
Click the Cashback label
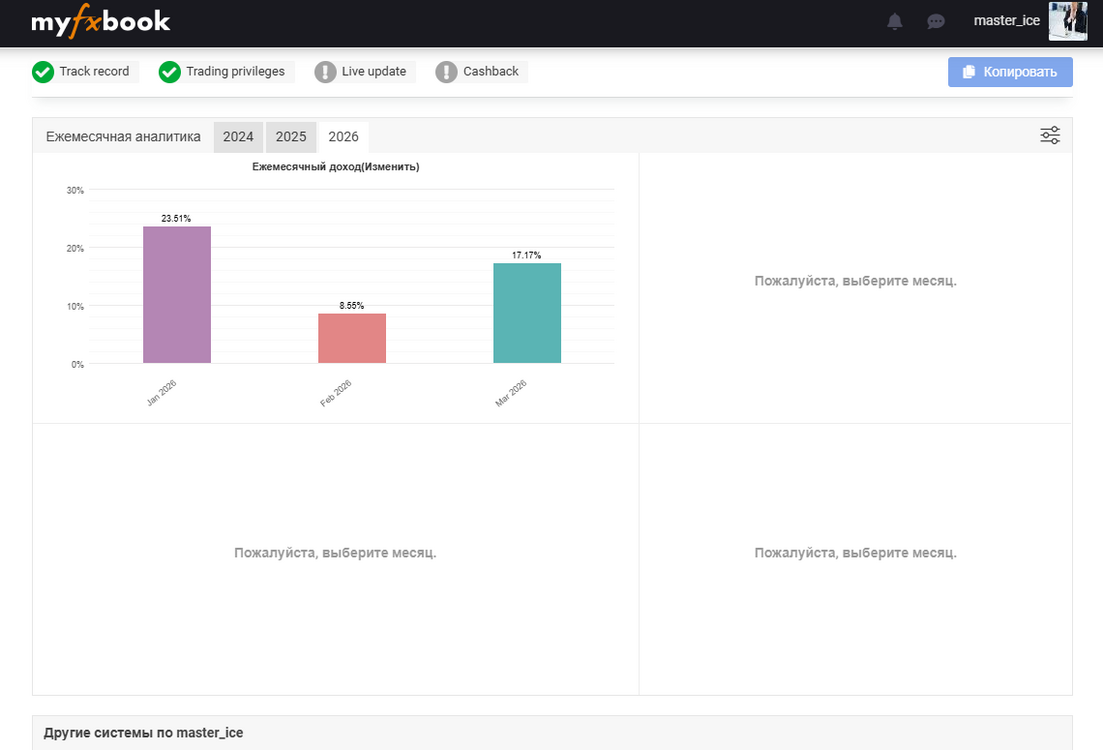pyautogui.click(x=490, y=71)
